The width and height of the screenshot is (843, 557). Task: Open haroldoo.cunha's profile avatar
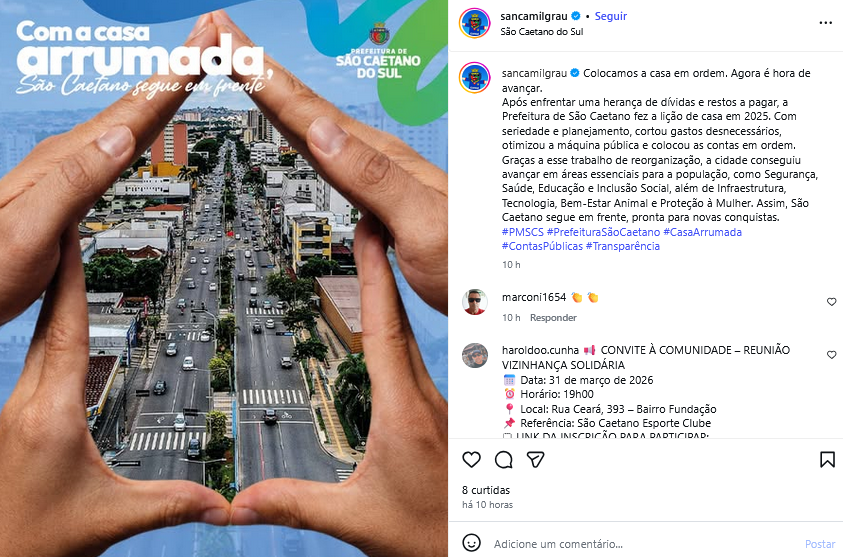tap(475, 355)
